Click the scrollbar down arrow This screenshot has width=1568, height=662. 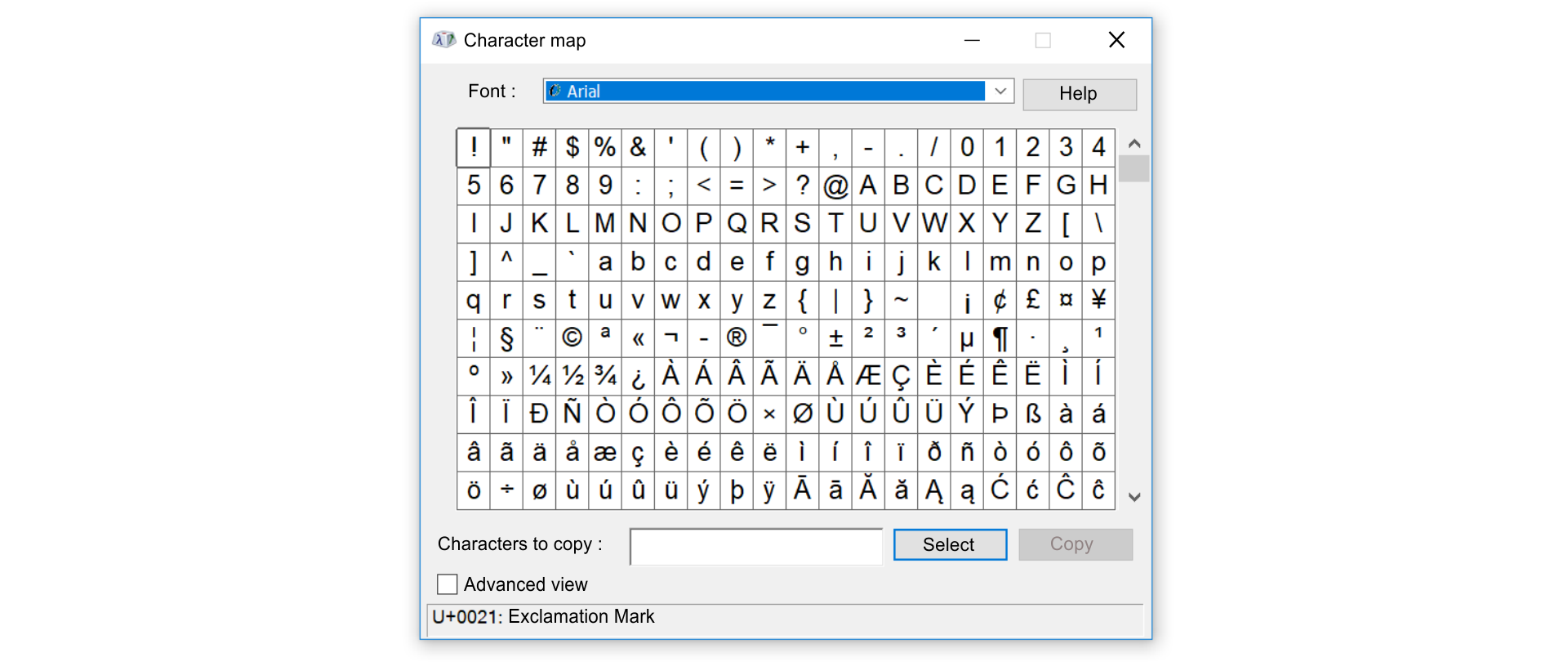click(1134, 496)
